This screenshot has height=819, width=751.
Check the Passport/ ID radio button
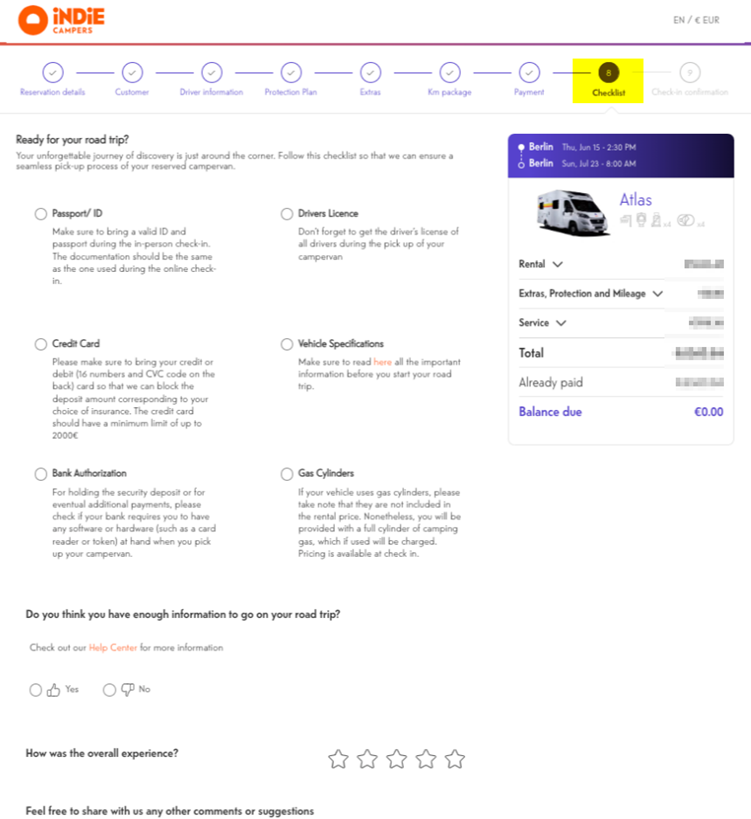[40, 213]
